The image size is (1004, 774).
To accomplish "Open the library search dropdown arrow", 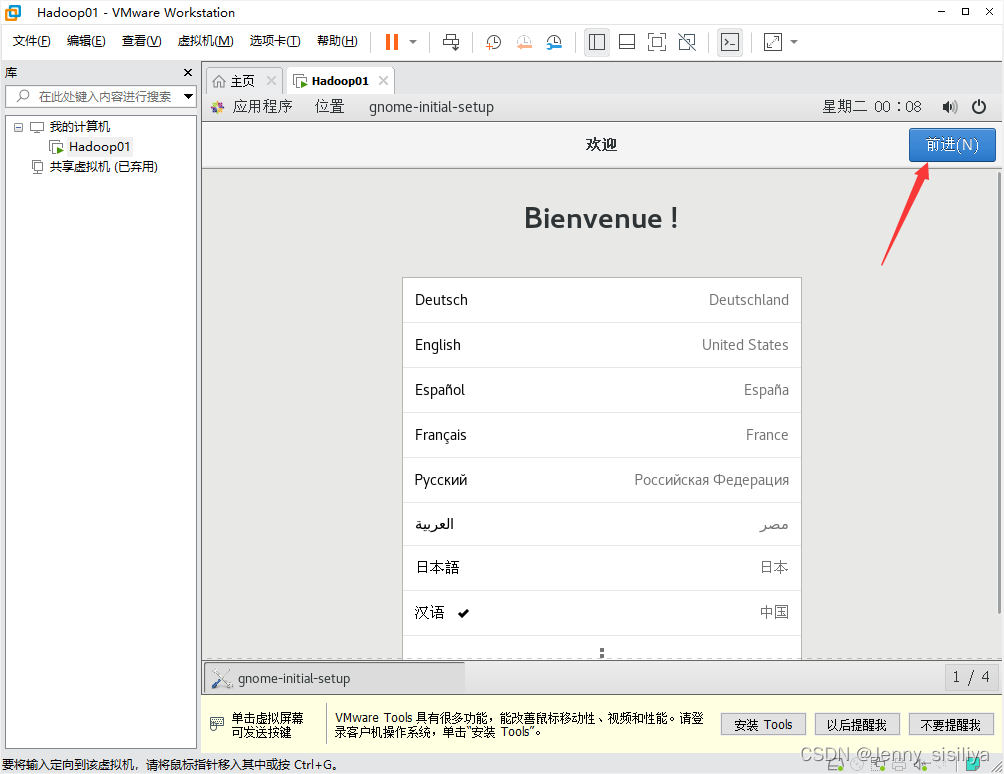I will [188, 97].
